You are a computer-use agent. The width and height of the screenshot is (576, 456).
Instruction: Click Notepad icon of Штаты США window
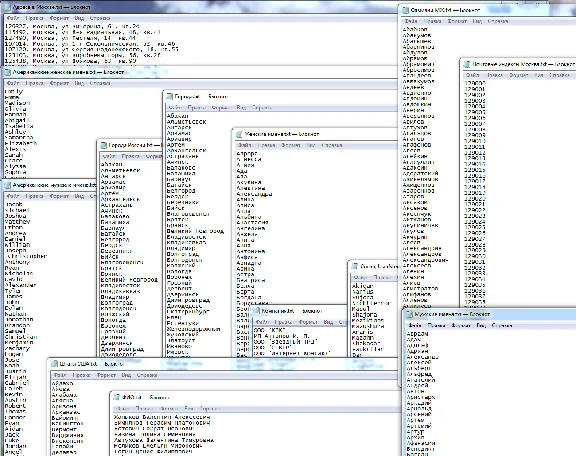(x=54, y=364)
